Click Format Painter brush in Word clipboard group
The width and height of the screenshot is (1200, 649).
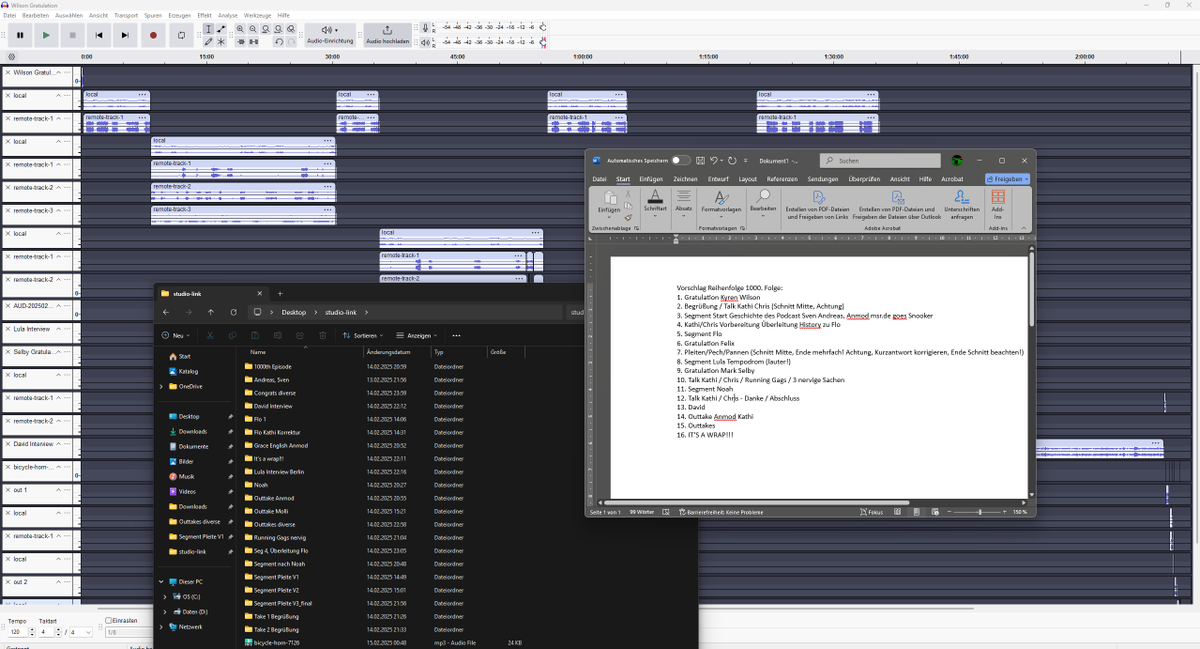[x=629, y=217]
